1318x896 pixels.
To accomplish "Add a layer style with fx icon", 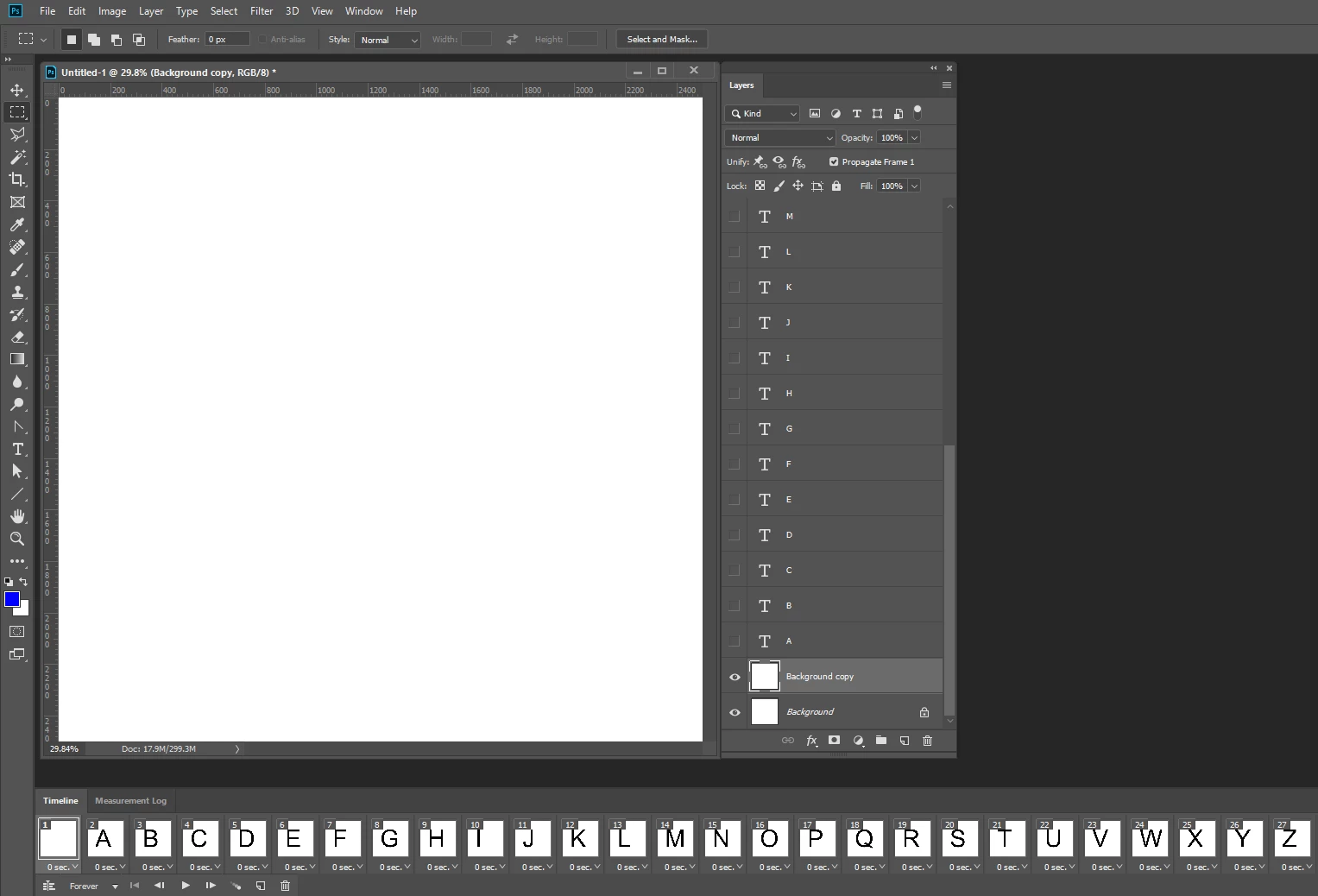I will 811,741.
